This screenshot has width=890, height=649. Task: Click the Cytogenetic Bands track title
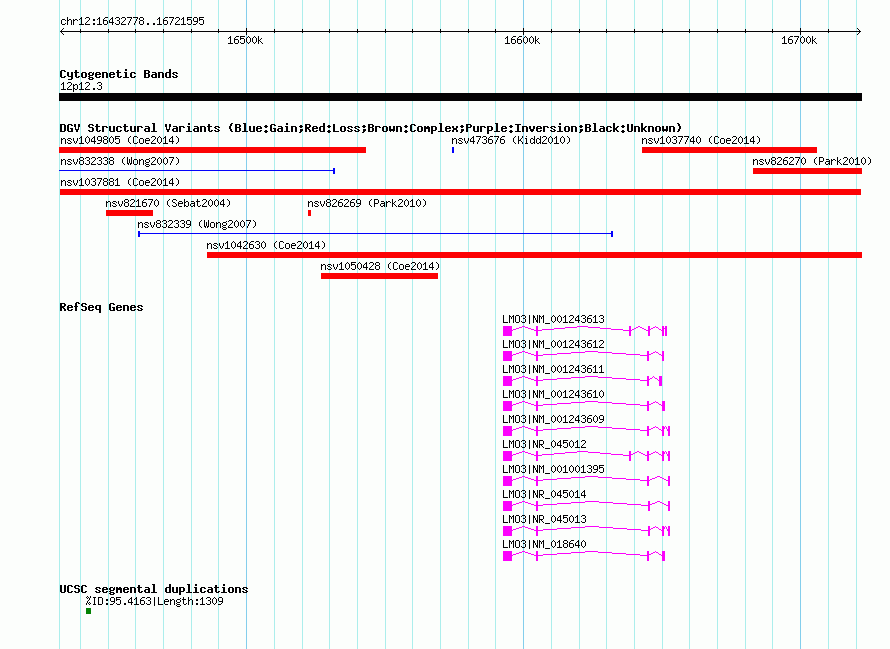click(119, 74)
